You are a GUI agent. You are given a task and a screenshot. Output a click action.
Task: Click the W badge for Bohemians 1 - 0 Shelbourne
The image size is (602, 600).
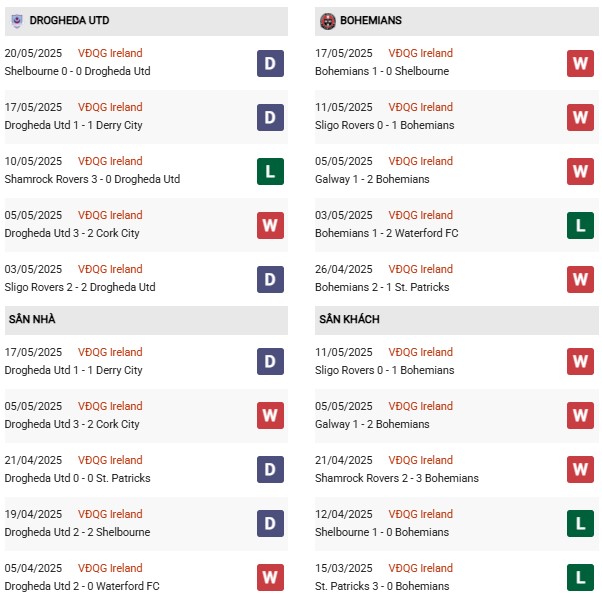click(581, 63)
